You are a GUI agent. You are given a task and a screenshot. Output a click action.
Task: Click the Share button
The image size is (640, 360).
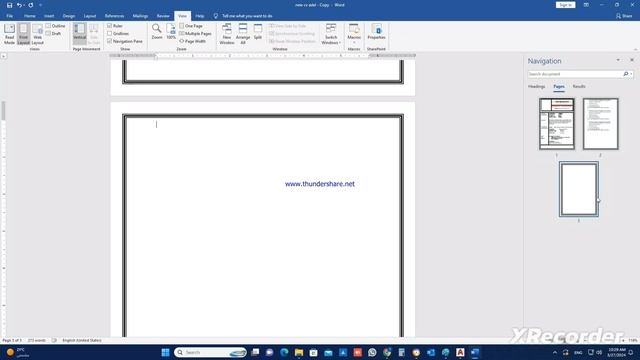click(624, 16)
